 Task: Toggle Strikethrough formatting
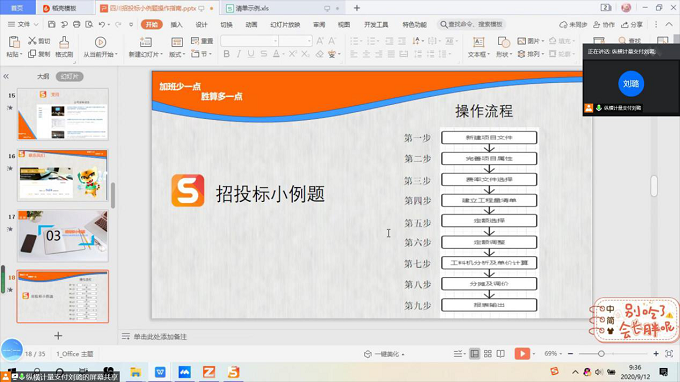pos(264,54)
